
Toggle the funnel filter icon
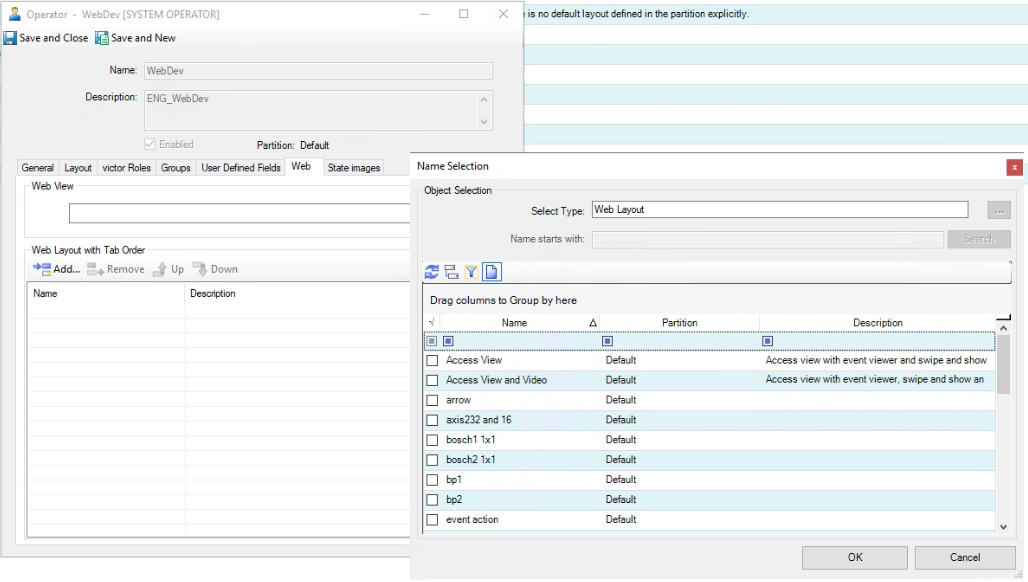click(x=471, y=272)
